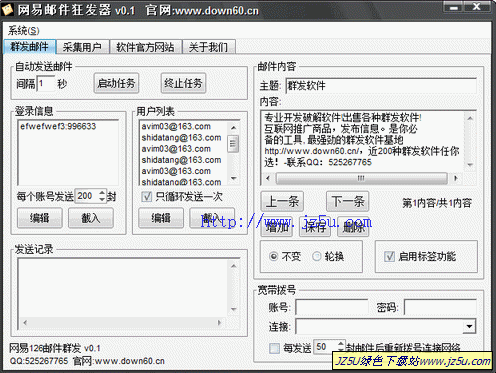Select the 不变 radio button
496x373 pixels.
(274, 256)
